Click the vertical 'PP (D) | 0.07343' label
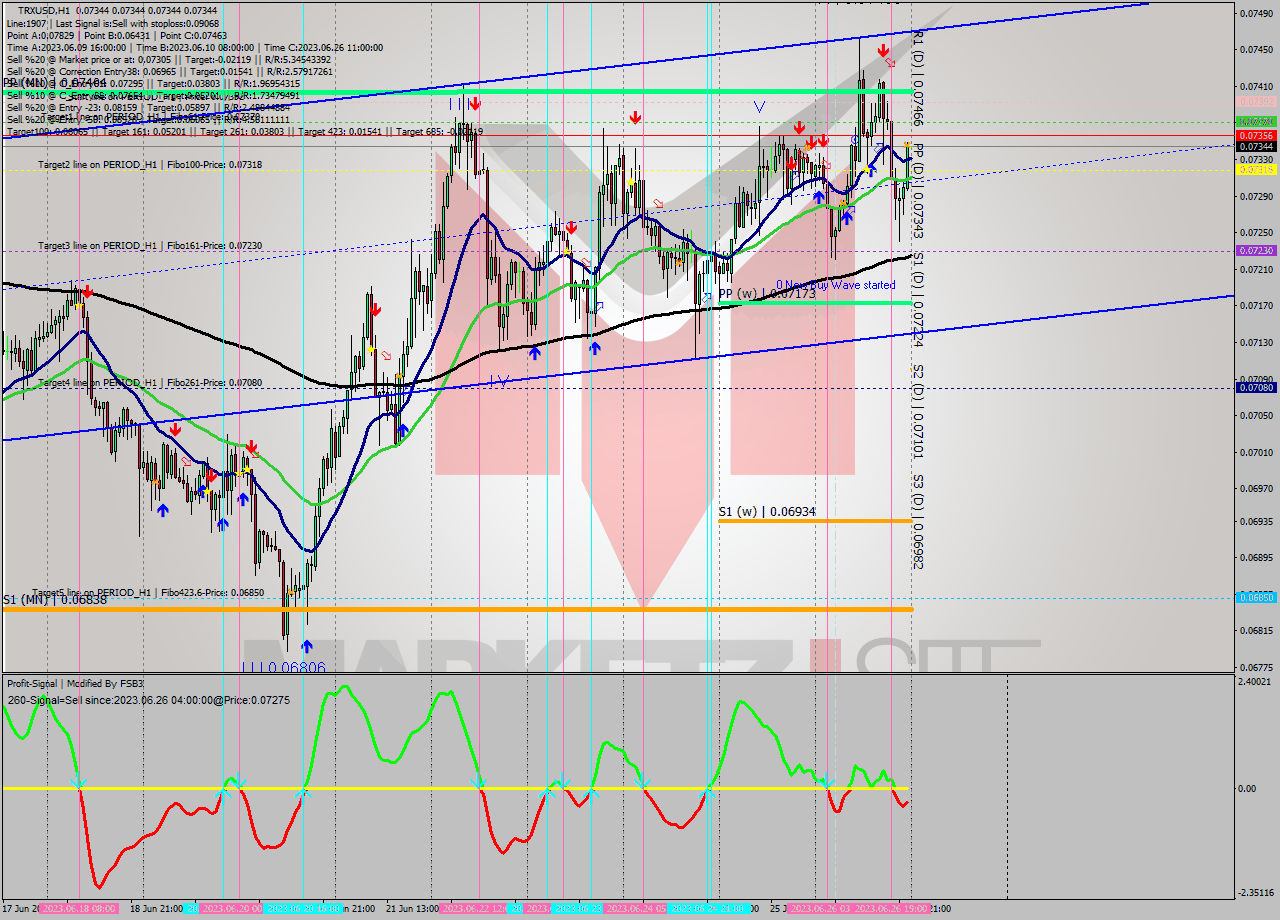This screenshot has height=920, width=1280. 917,191
